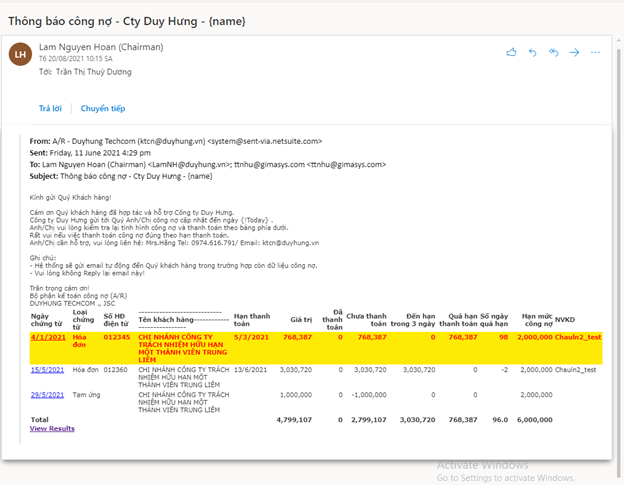624x485 pixels.
Task: Click the Reply arrow icon
Action: pyautogui.click(x=532, y=52)
